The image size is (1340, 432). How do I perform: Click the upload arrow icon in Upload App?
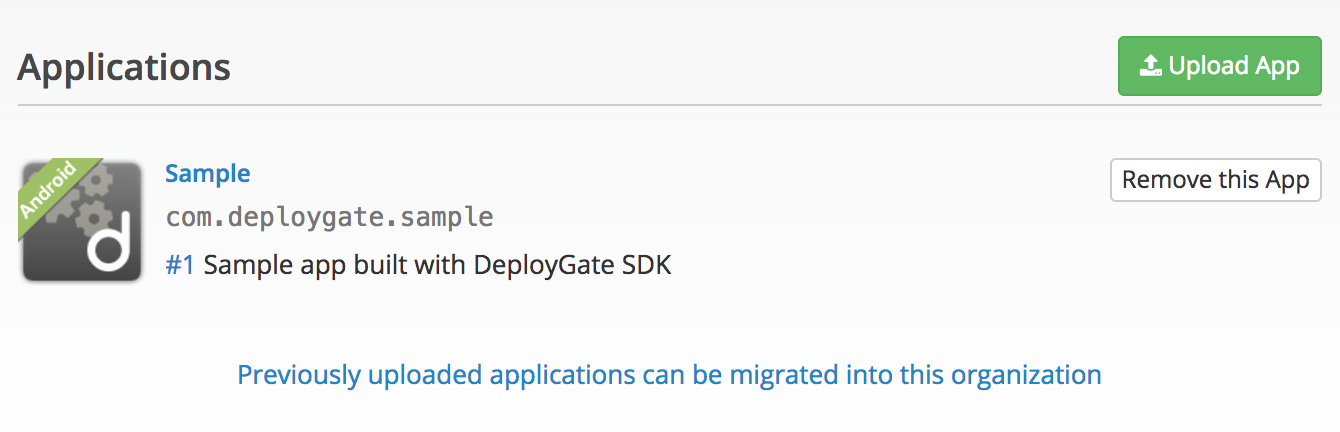[1150, 67]
